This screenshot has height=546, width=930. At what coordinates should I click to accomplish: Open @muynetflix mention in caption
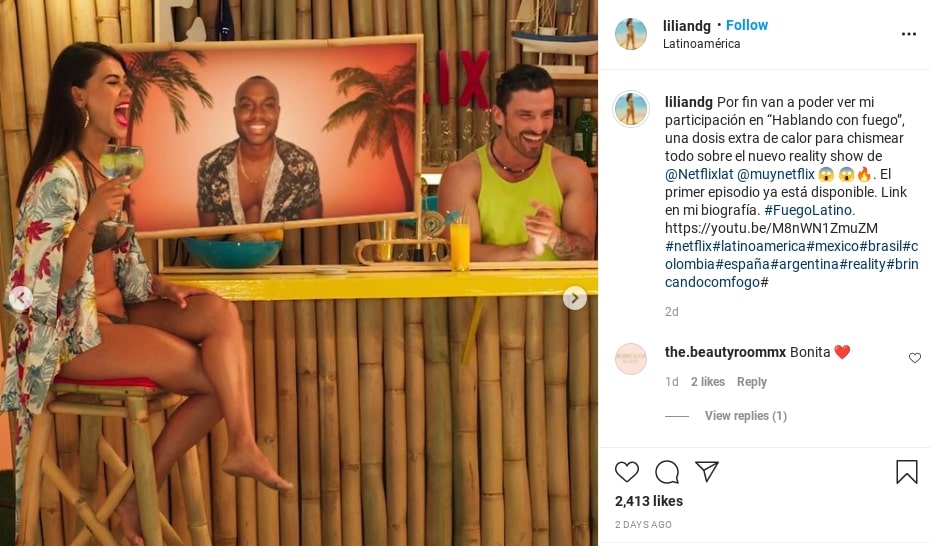coord(775,174)
